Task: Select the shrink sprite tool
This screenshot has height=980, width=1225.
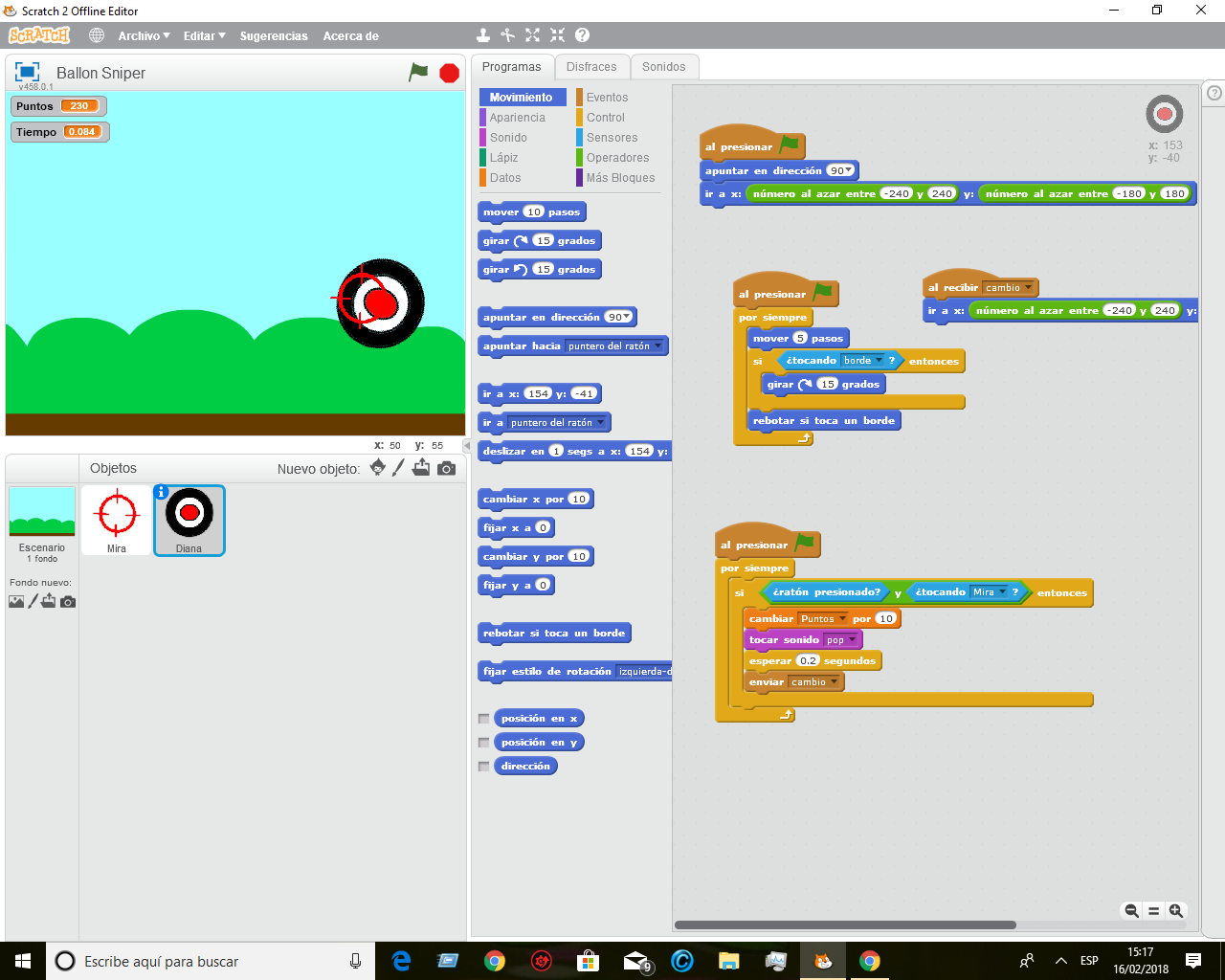Action: pos(556,34)
